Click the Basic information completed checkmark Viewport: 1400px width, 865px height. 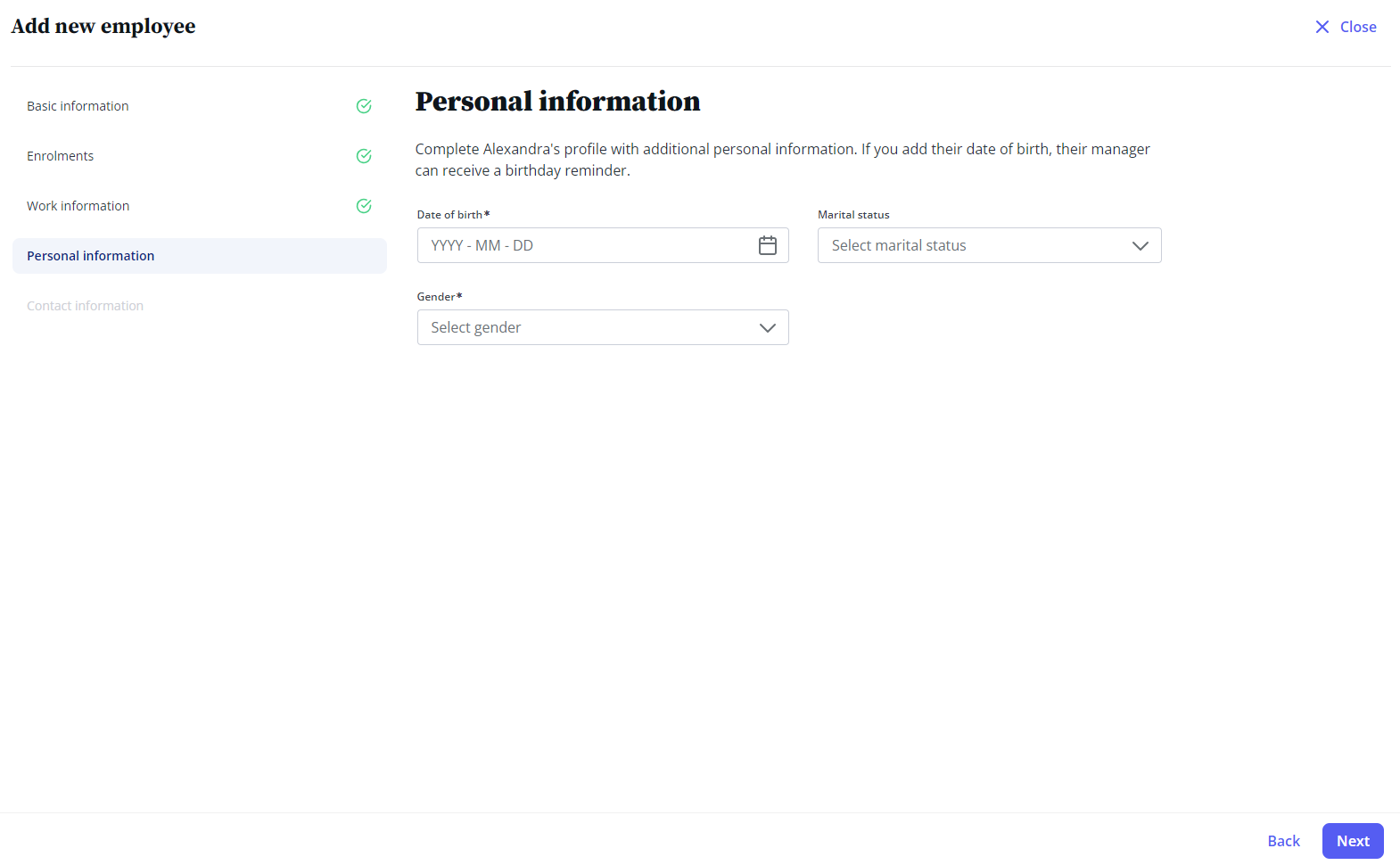click(364, 106)
